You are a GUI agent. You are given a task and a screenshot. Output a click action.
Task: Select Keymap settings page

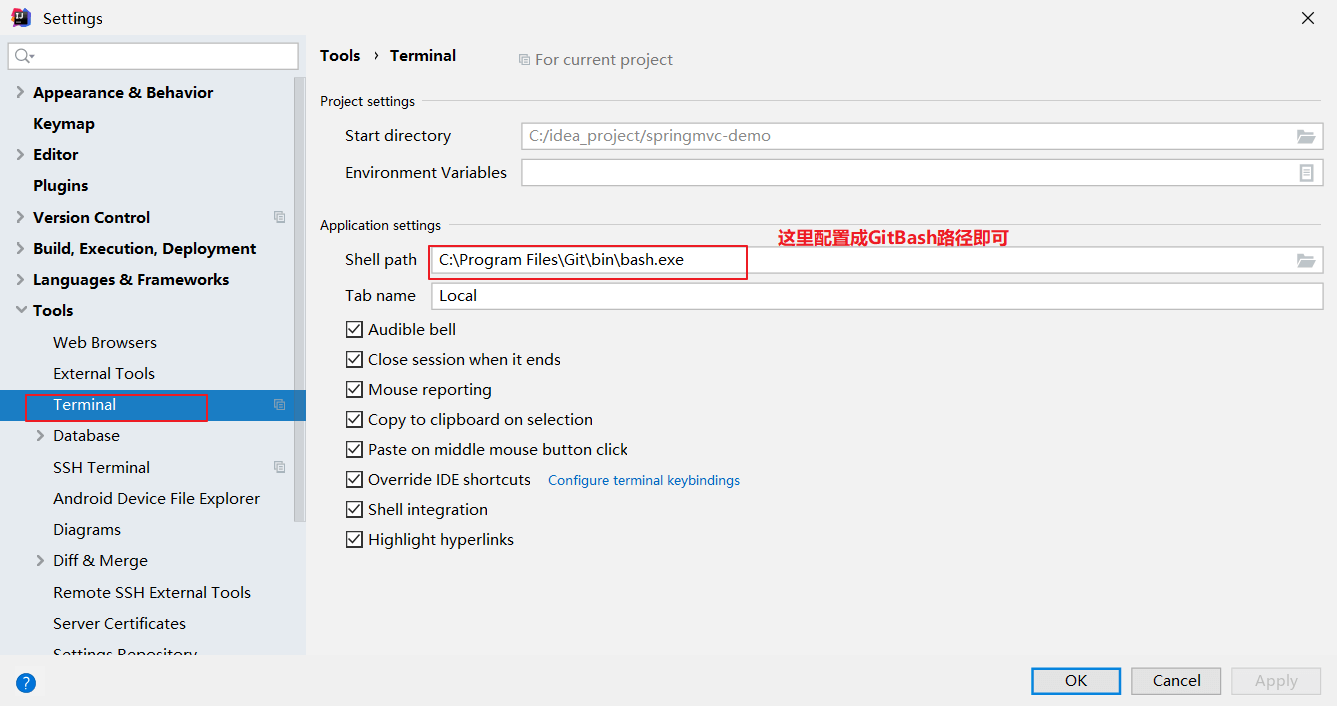64,124
